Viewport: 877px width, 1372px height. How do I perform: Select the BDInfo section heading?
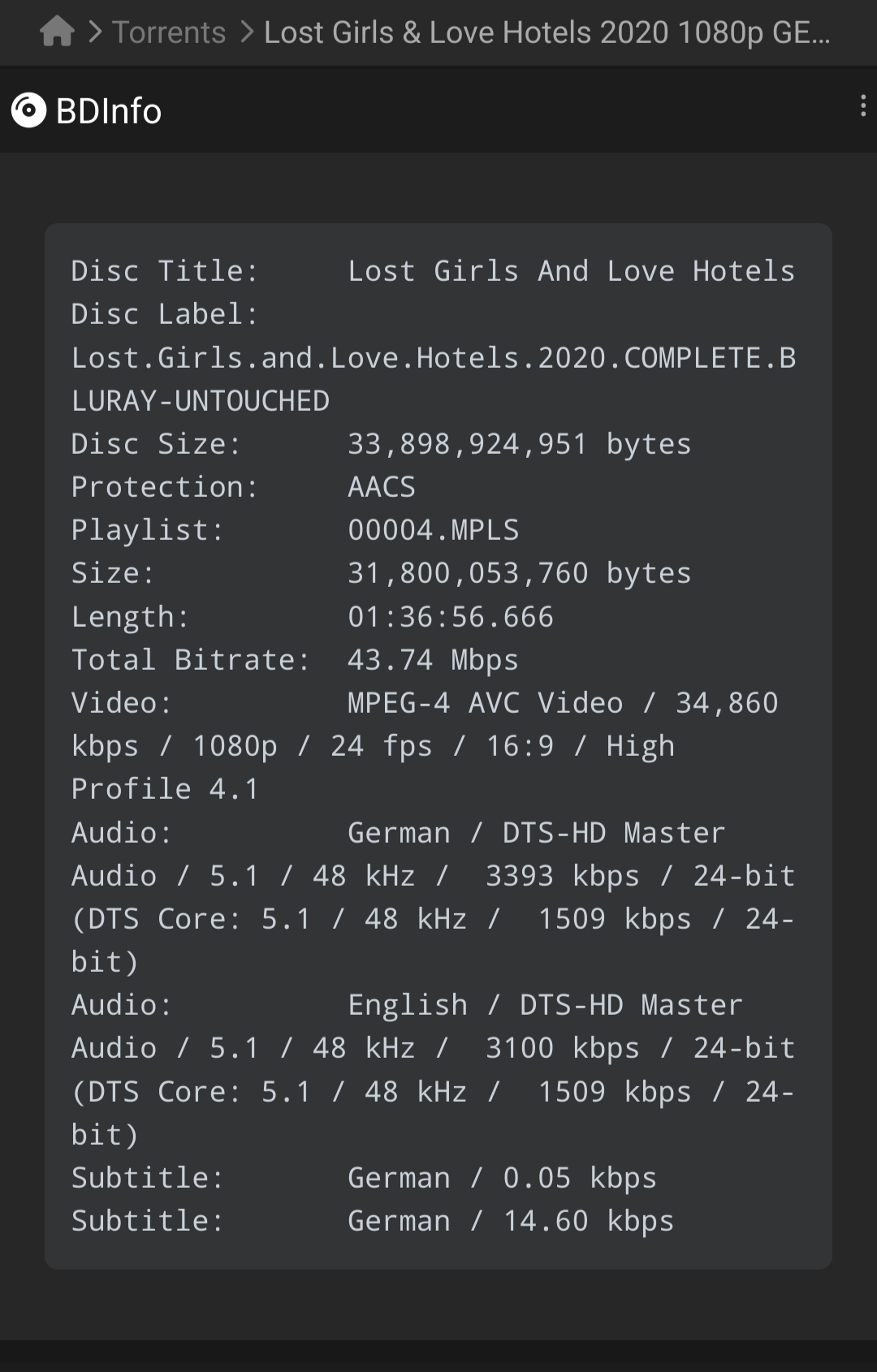[x=109, y=110]
